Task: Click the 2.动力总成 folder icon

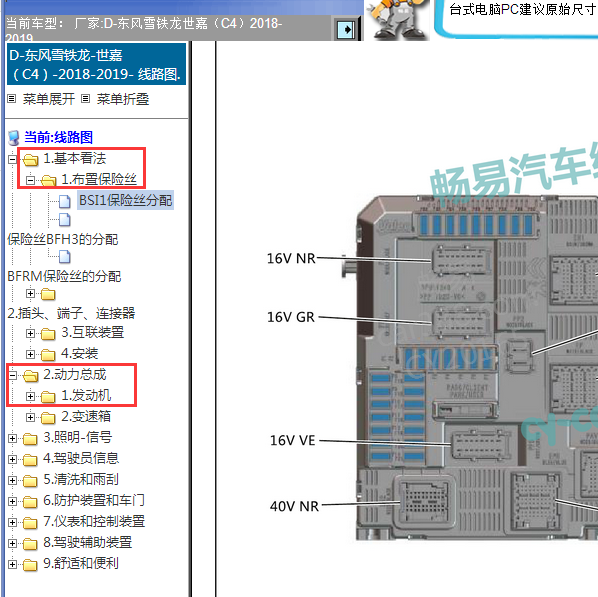Action: coord(31,376)
